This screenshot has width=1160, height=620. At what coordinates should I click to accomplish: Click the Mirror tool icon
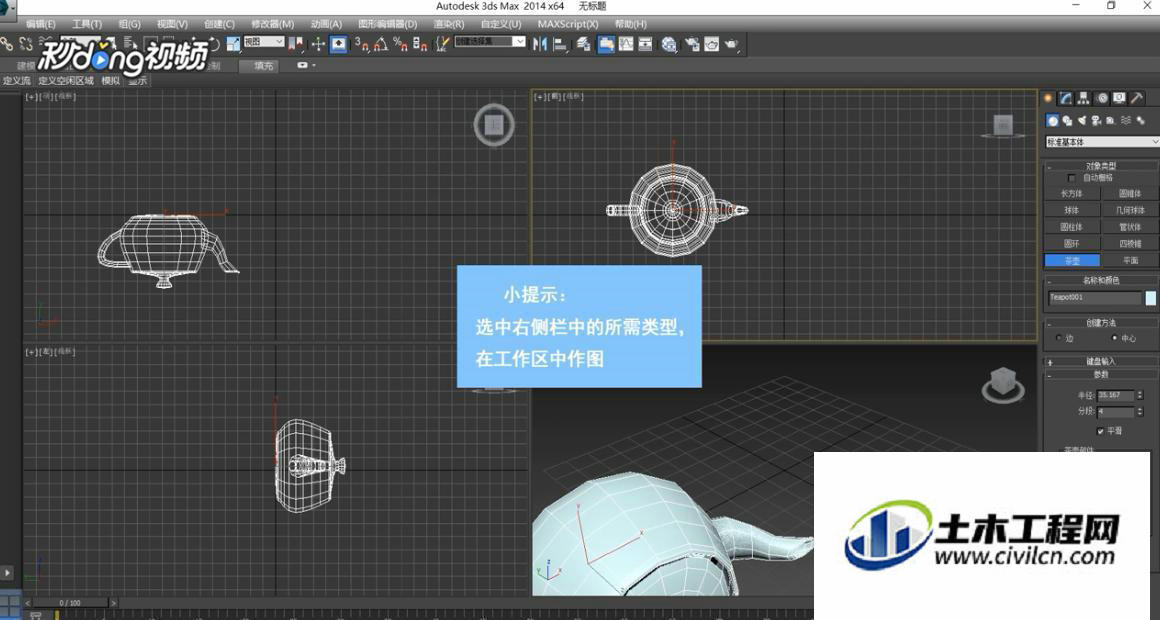point(539,44)
